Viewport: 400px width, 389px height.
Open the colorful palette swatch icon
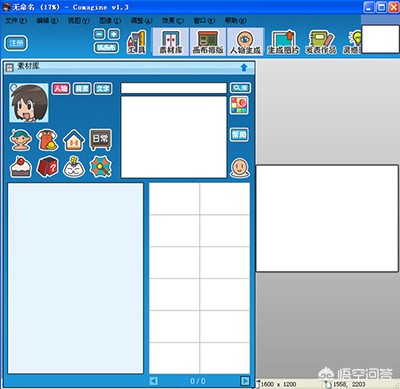[239, 105]
